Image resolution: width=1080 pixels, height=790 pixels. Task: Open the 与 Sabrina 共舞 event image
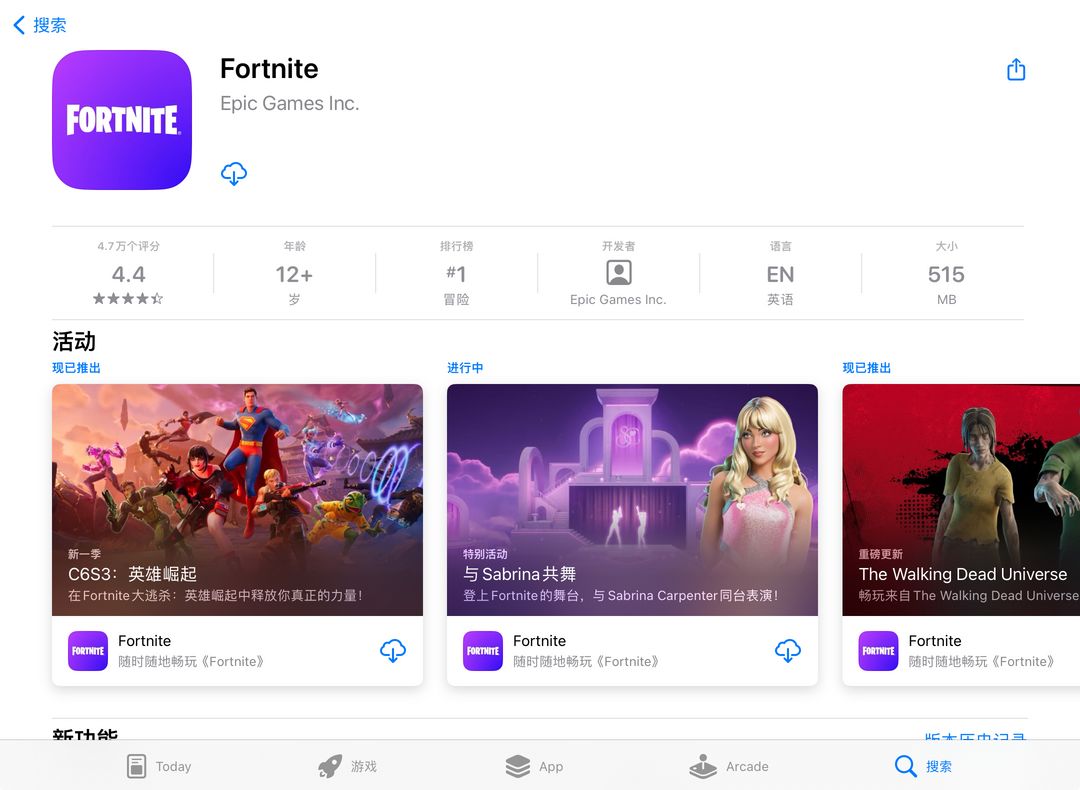[632, 500]
